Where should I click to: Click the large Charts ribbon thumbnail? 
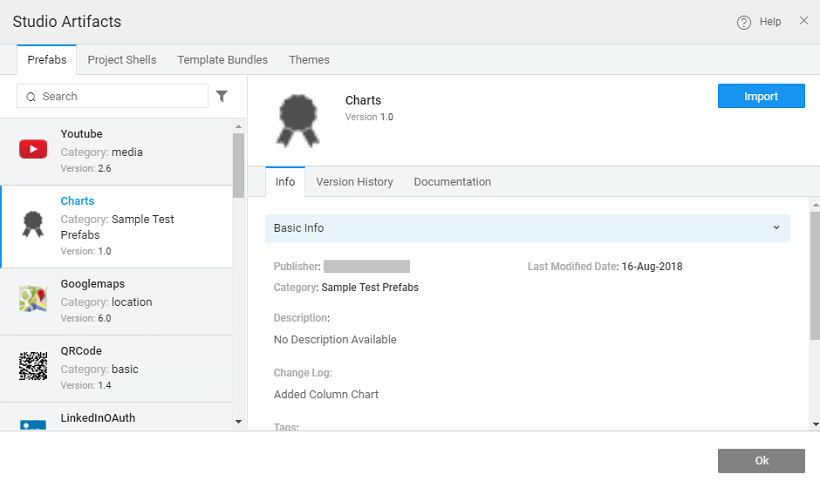[x=298, y=120]
